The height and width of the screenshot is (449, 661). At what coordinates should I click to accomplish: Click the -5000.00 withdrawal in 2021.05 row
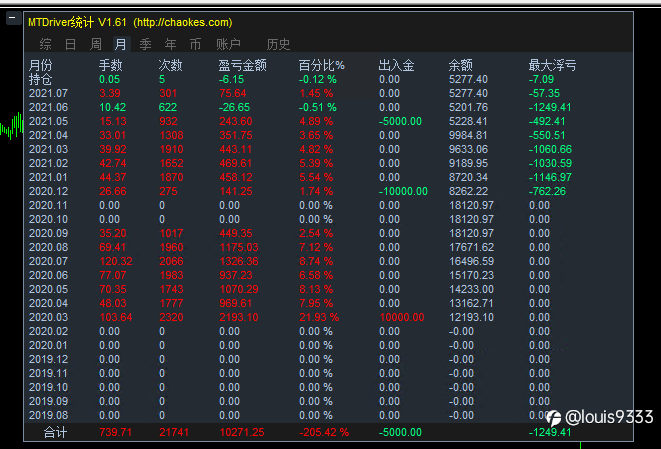[x=400, y=121]
